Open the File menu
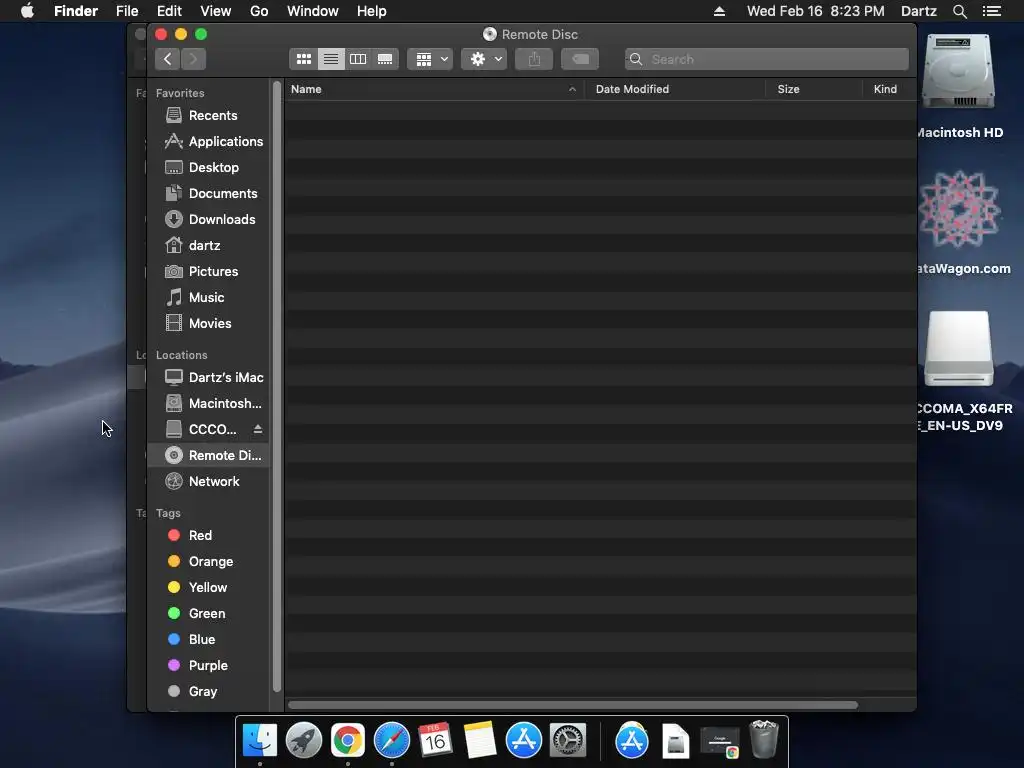The height and width of the screenshot is (768, 1024). pos(127,11)
